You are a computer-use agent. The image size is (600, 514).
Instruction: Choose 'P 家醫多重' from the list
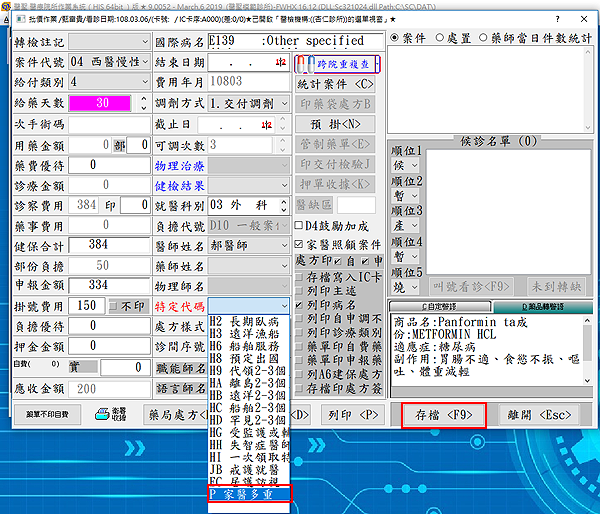tap(249, 492)
